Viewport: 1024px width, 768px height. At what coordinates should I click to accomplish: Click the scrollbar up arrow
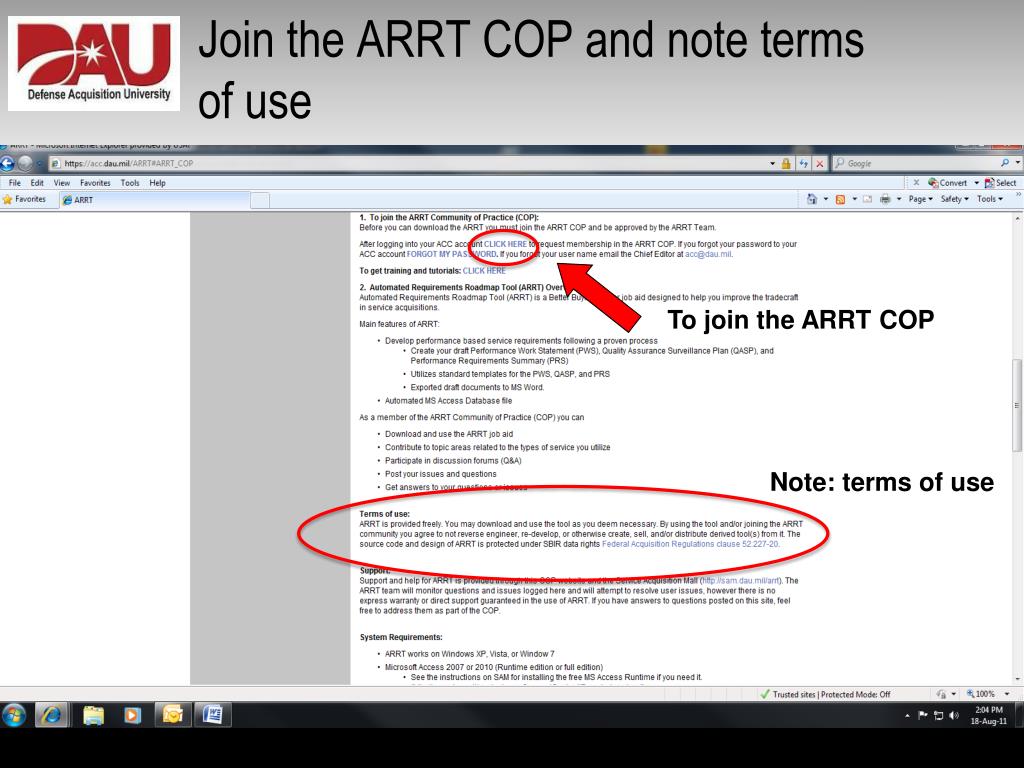(x=1017, y=218)
